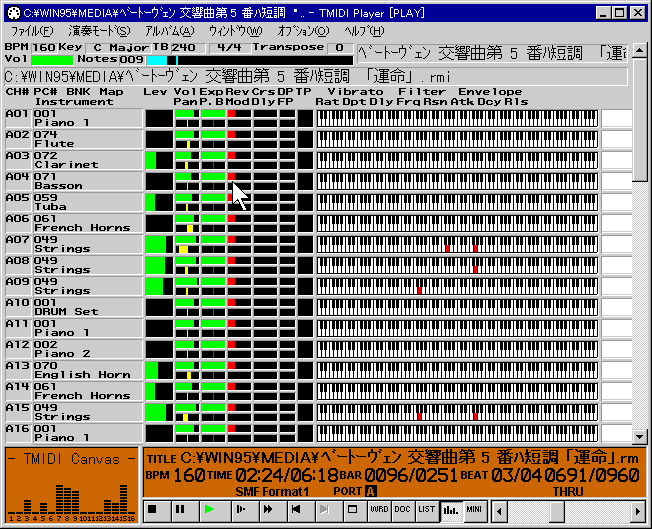Click the file path text field
This screenshot has height=529, width=652.
(x=316, y=77)
